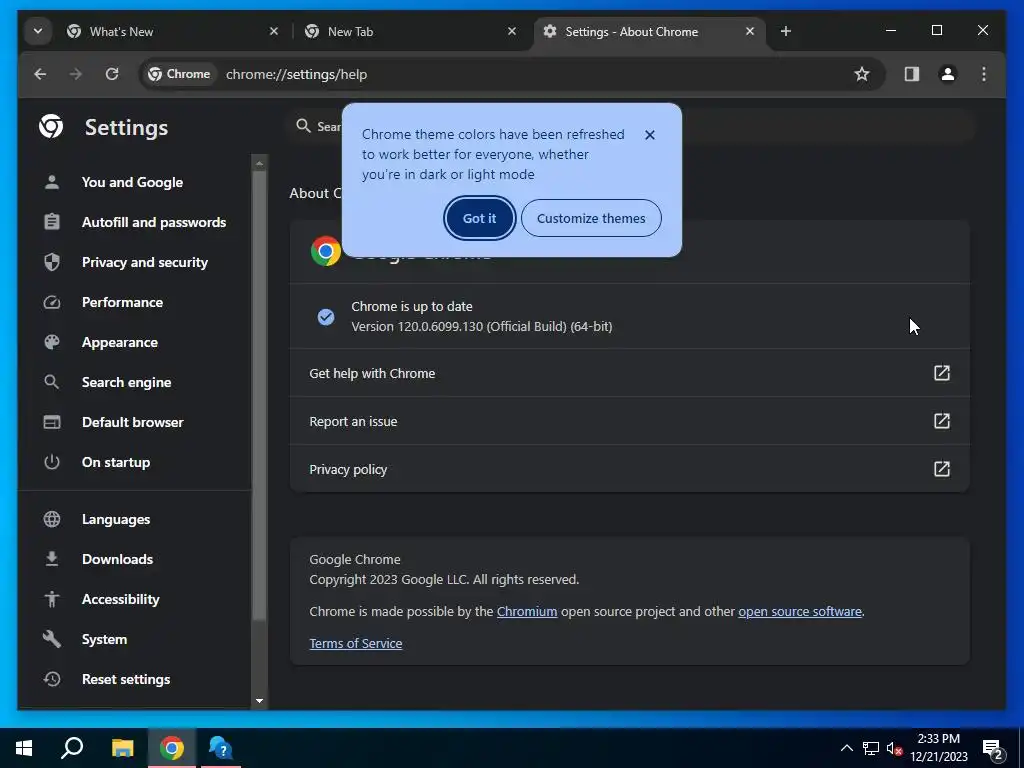Open the notification center icon
The height and width of the screenshot is (768, 1024).
tap(993, 750)
